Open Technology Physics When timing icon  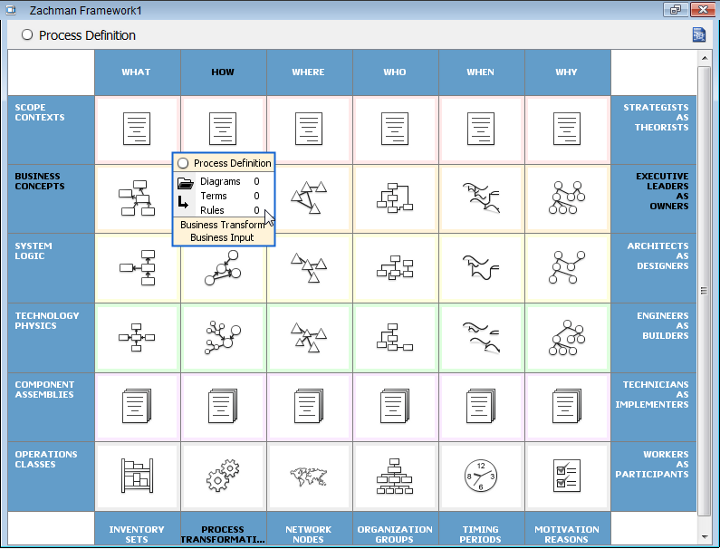click(x=481, y=337)
